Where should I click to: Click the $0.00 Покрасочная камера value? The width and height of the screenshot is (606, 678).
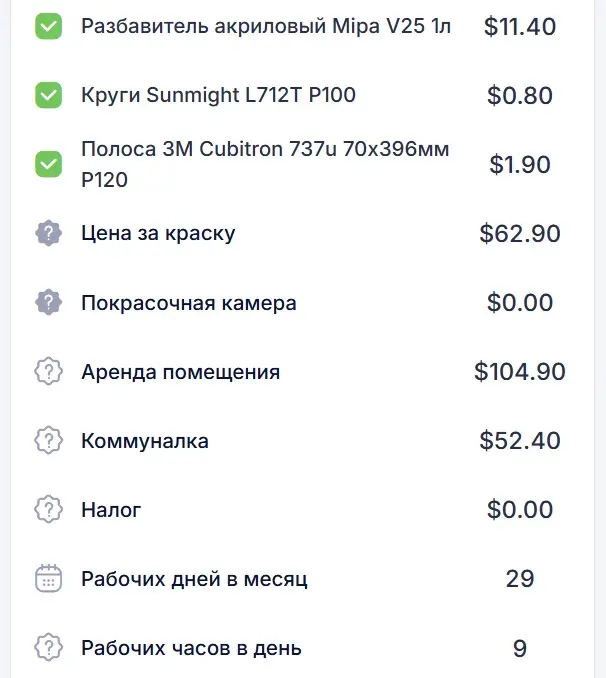pyautogui.click(x=519, y=302)
